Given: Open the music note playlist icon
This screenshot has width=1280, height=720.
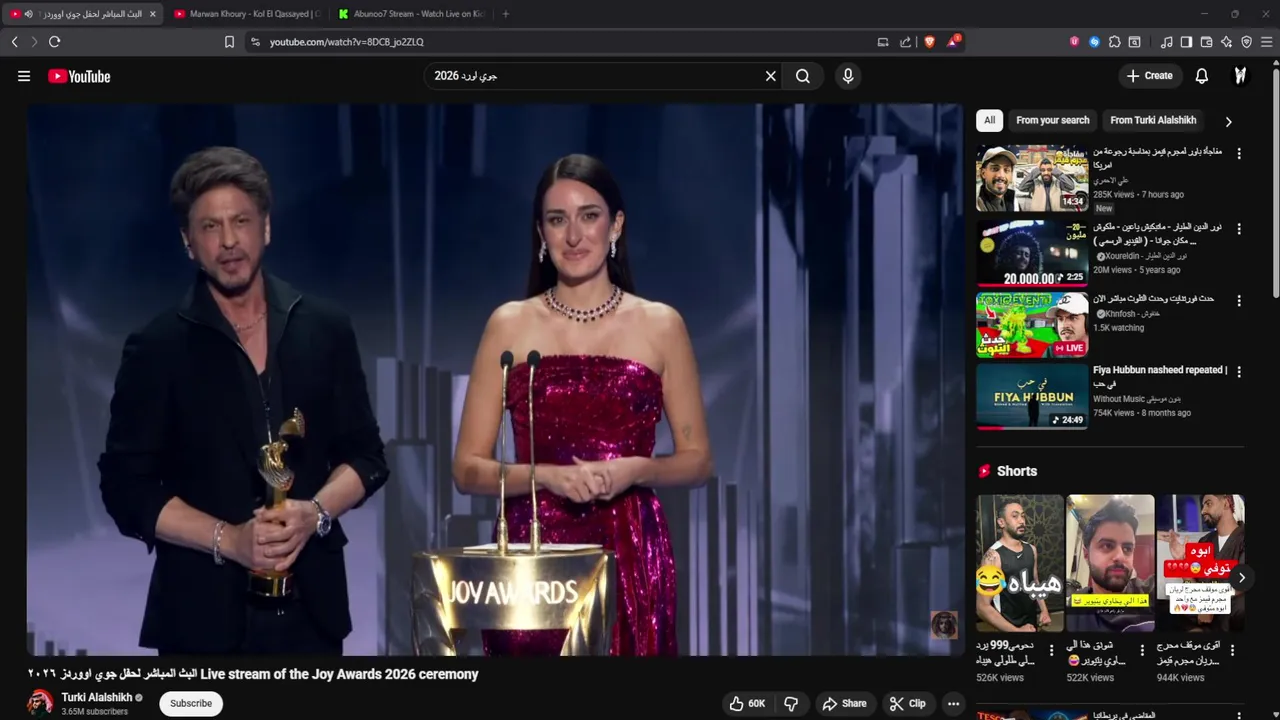Looking at the screenshot, I should click(1166, 42).
